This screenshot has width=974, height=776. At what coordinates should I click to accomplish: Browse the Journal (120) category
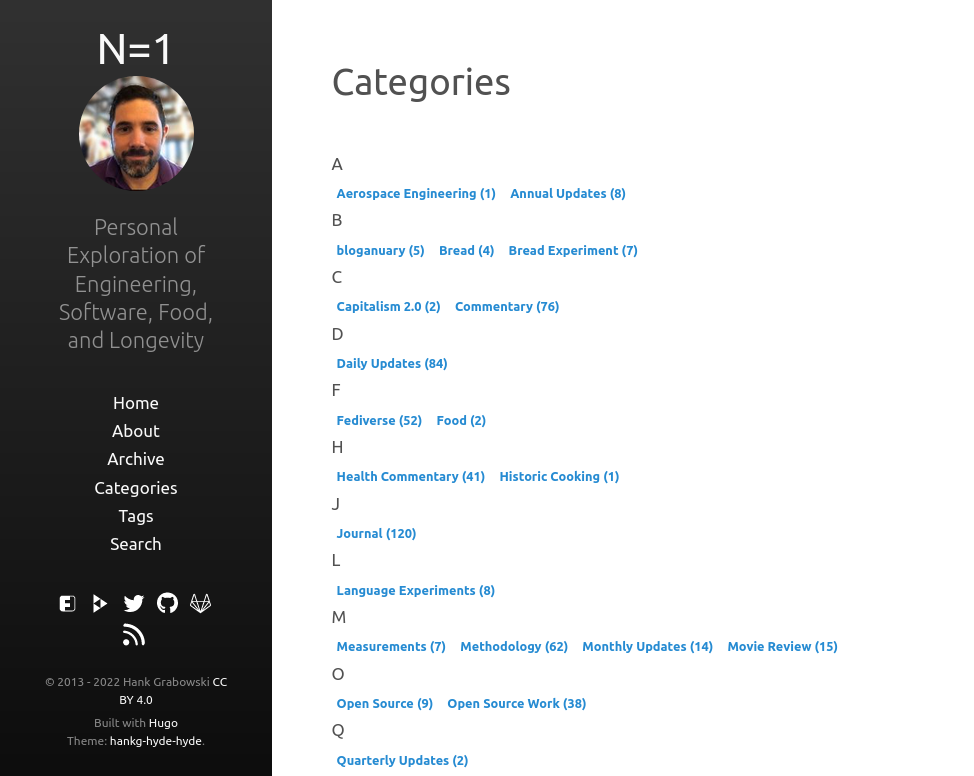click(376, 534)
